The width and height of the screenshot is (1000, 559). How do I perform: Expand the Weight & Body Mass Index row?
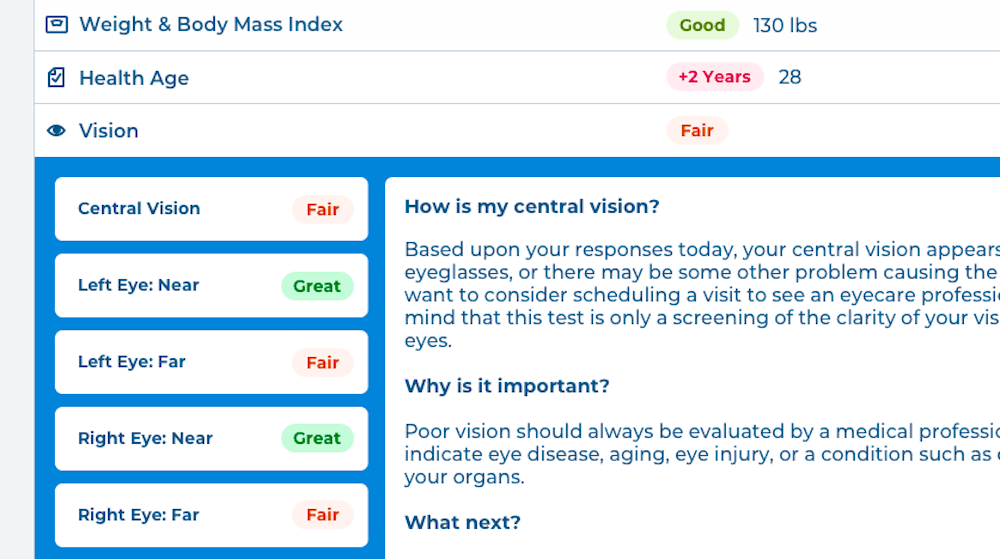(517, 25)
